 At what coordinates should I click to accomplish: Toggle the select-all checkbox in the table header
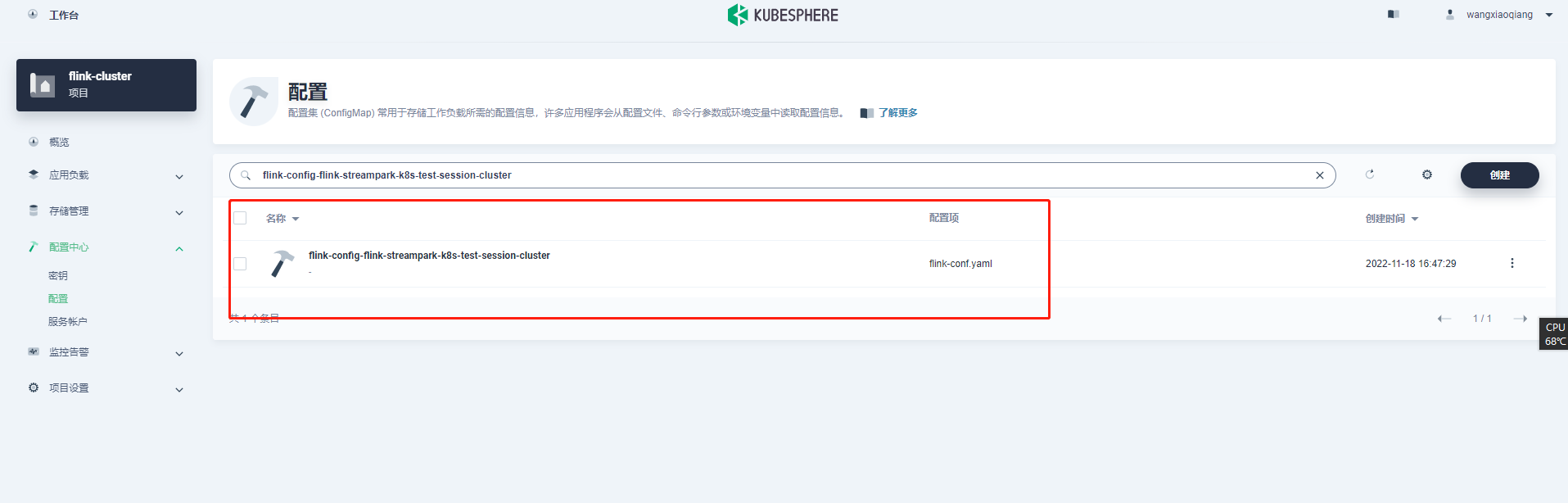click(240, 218)
